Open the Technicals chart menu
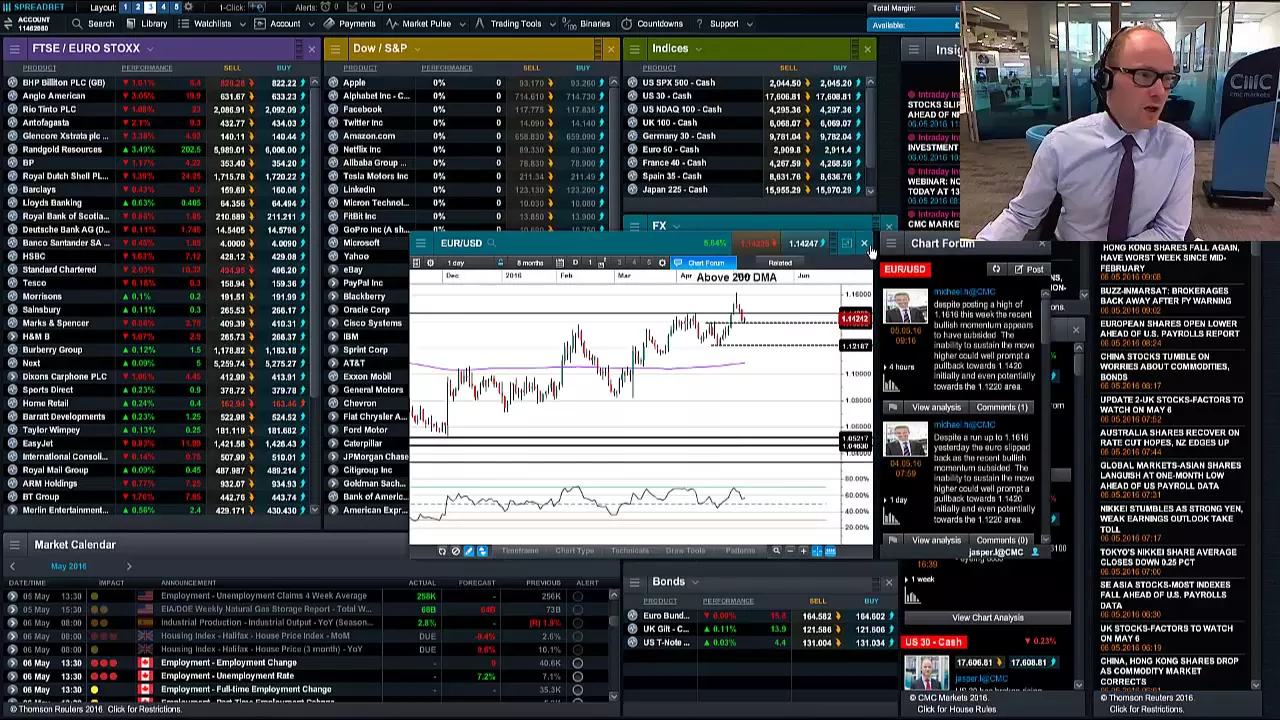Viewport: 1280px width, 720px height. tap(630, 551)
